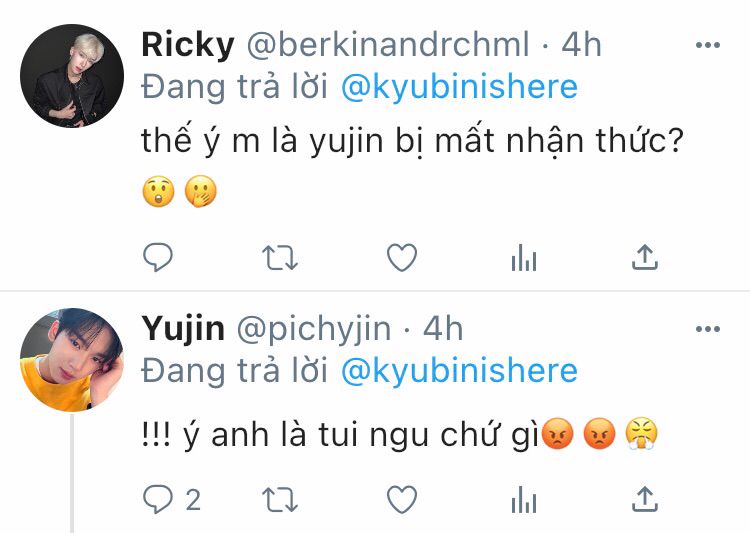Image resolution: width=750 pixels, height=533 pixels.
Task: Open more options on Ricky's tweet
Action: [707, 45]
